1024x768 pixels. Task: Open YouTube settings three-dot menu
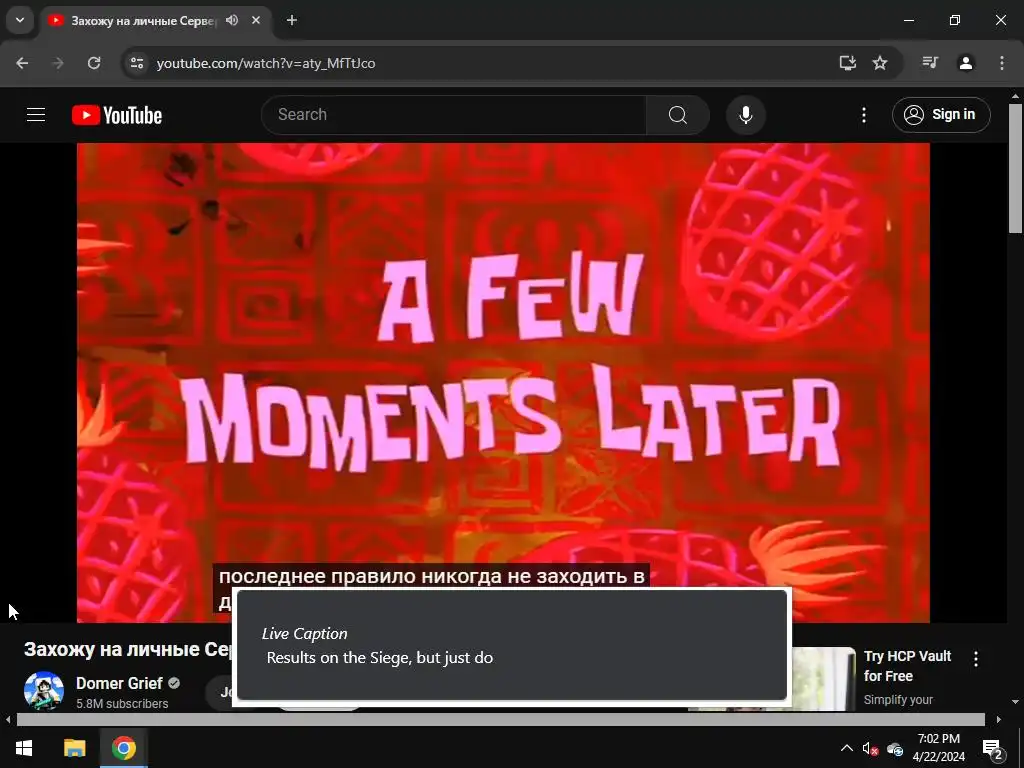tap(864, 115)
